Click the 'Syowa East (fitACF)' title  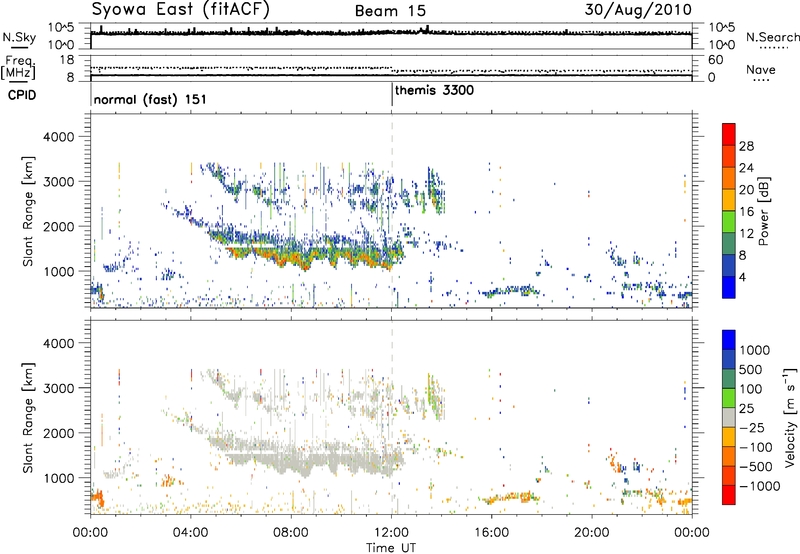pos(180,9)
